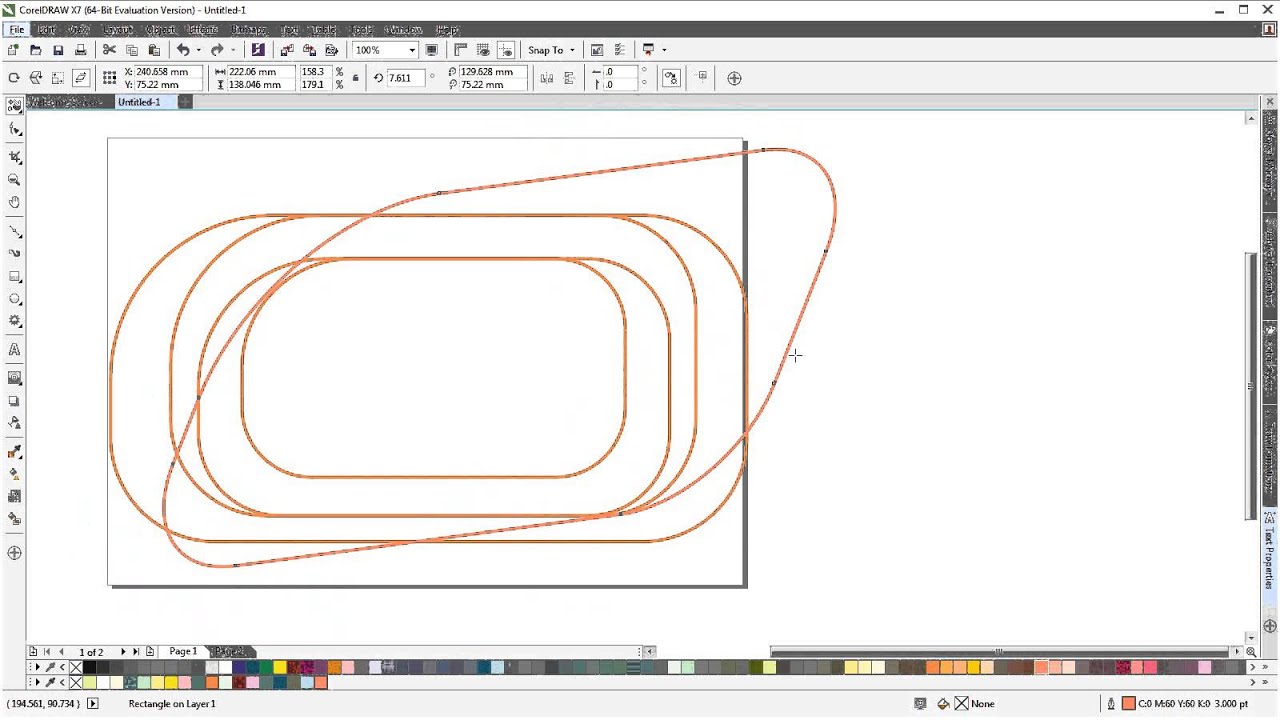This screenshot has height=720, width=1280.
Task: Select the Pick tool in the toolbox
Action: point(14,106)
